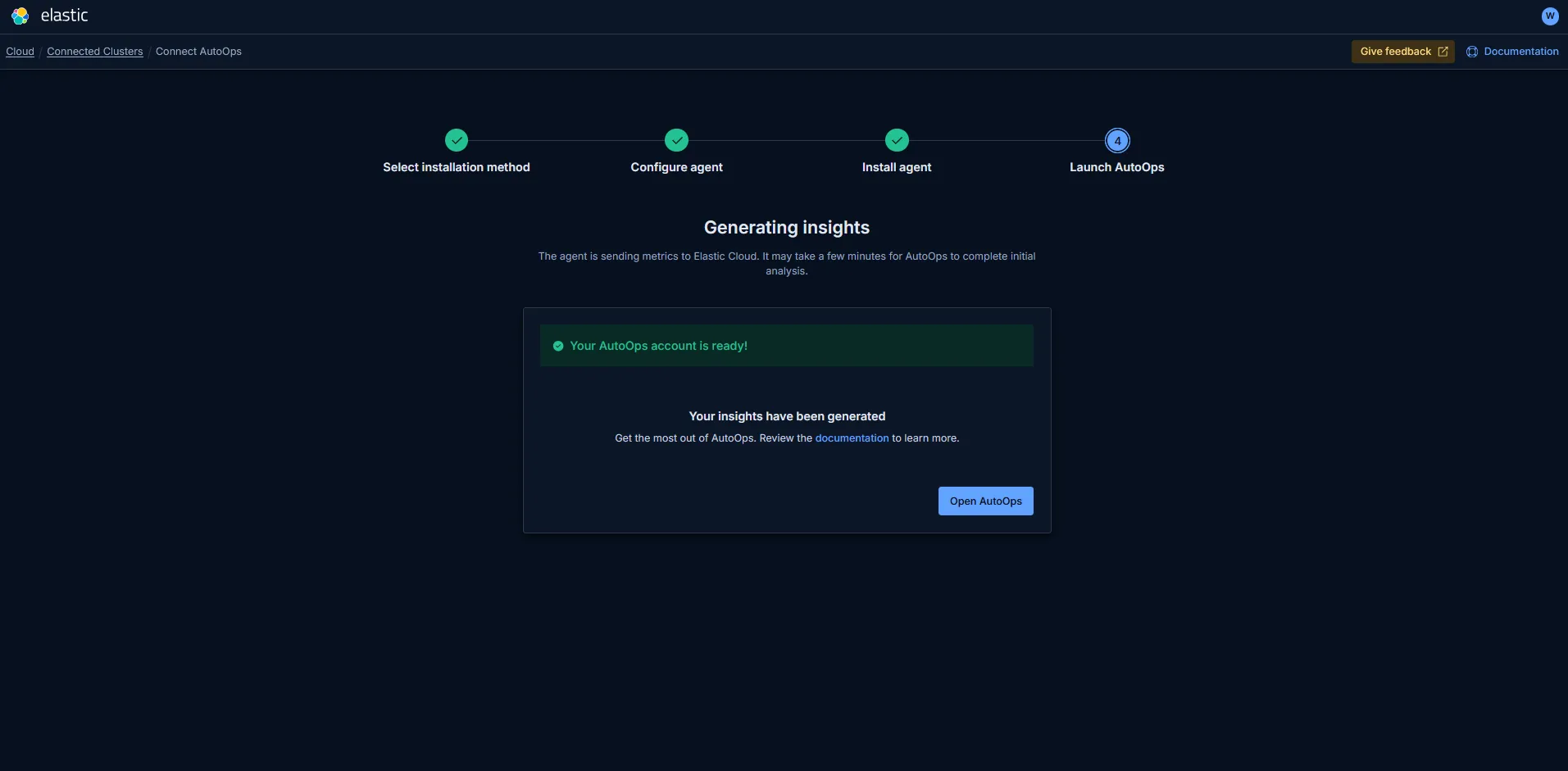Click the Install agent checkmark icon
The height and width of the screenshot is (771, 1568).
896,140
